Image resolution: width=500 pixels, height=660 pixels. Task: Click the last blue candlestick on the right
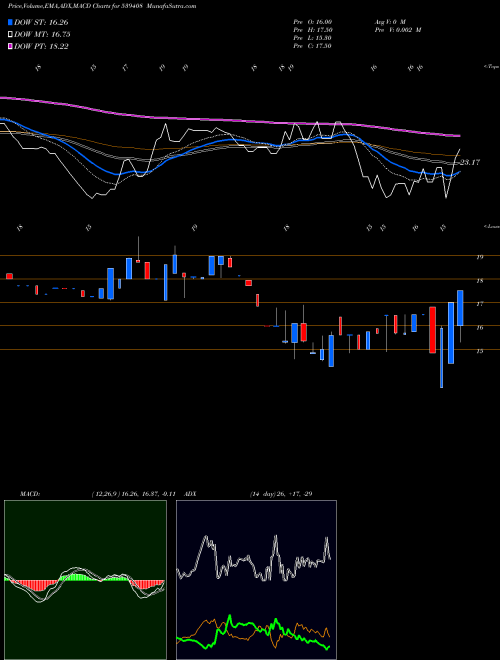(460, 308)
